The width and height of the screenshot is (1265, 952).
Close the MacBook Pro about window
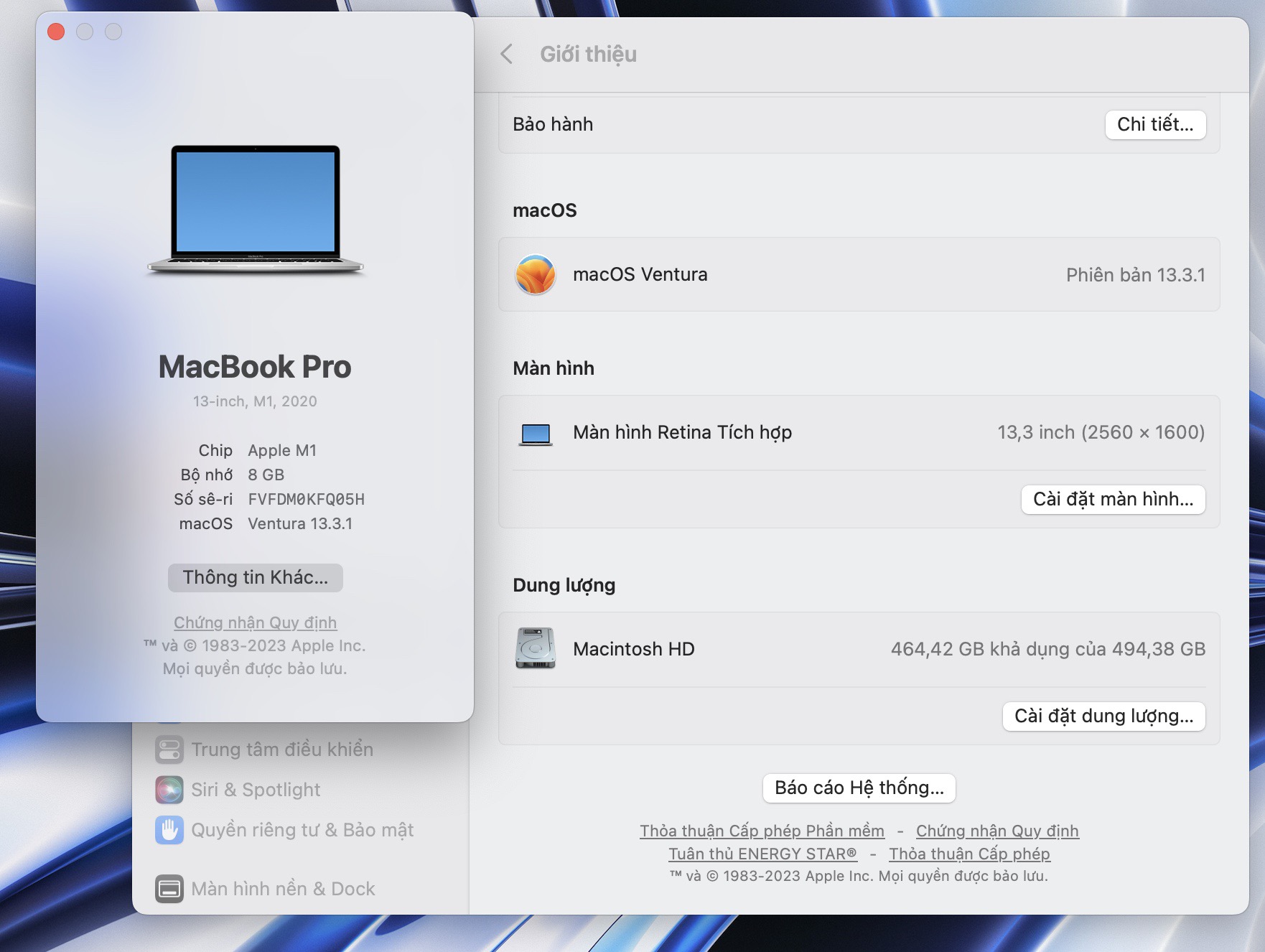(56, 32)
